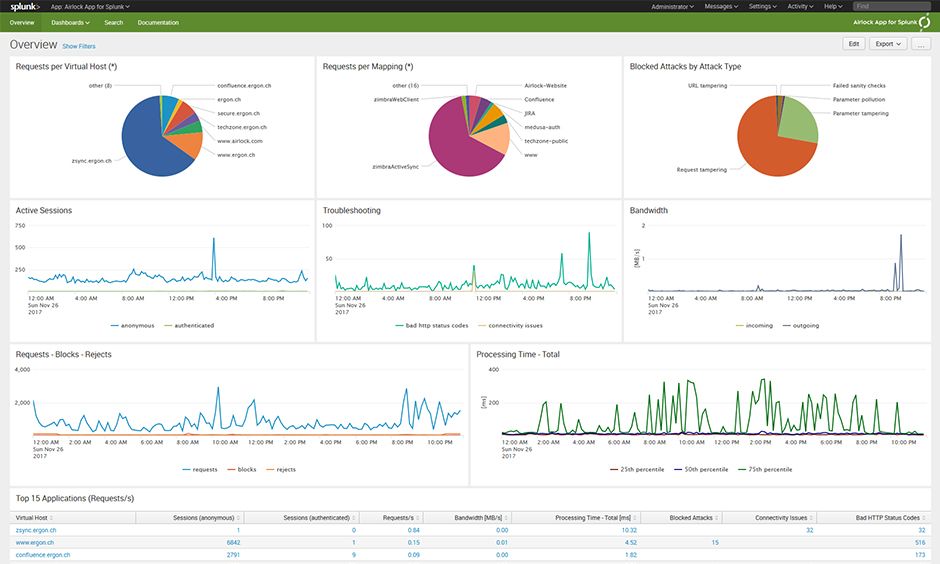Toggle the requests legend entry
940x564 pixels.
200,469
